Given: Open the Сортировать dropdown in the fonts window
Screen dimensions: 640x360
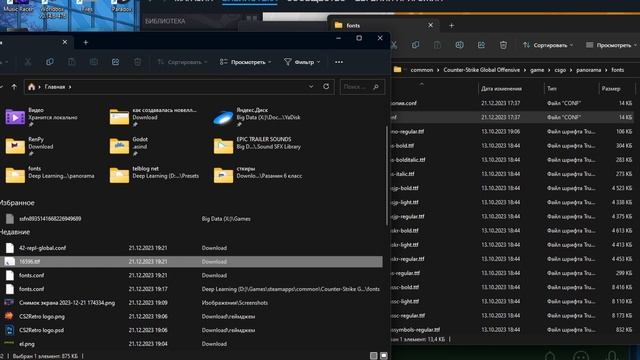Looking at the screenshot, I should (548, 45).
